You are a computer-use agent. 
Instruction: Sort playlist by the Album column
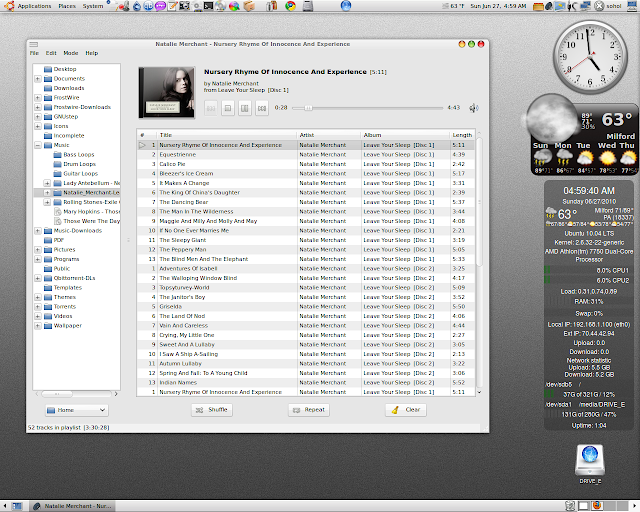pos(405,135)
